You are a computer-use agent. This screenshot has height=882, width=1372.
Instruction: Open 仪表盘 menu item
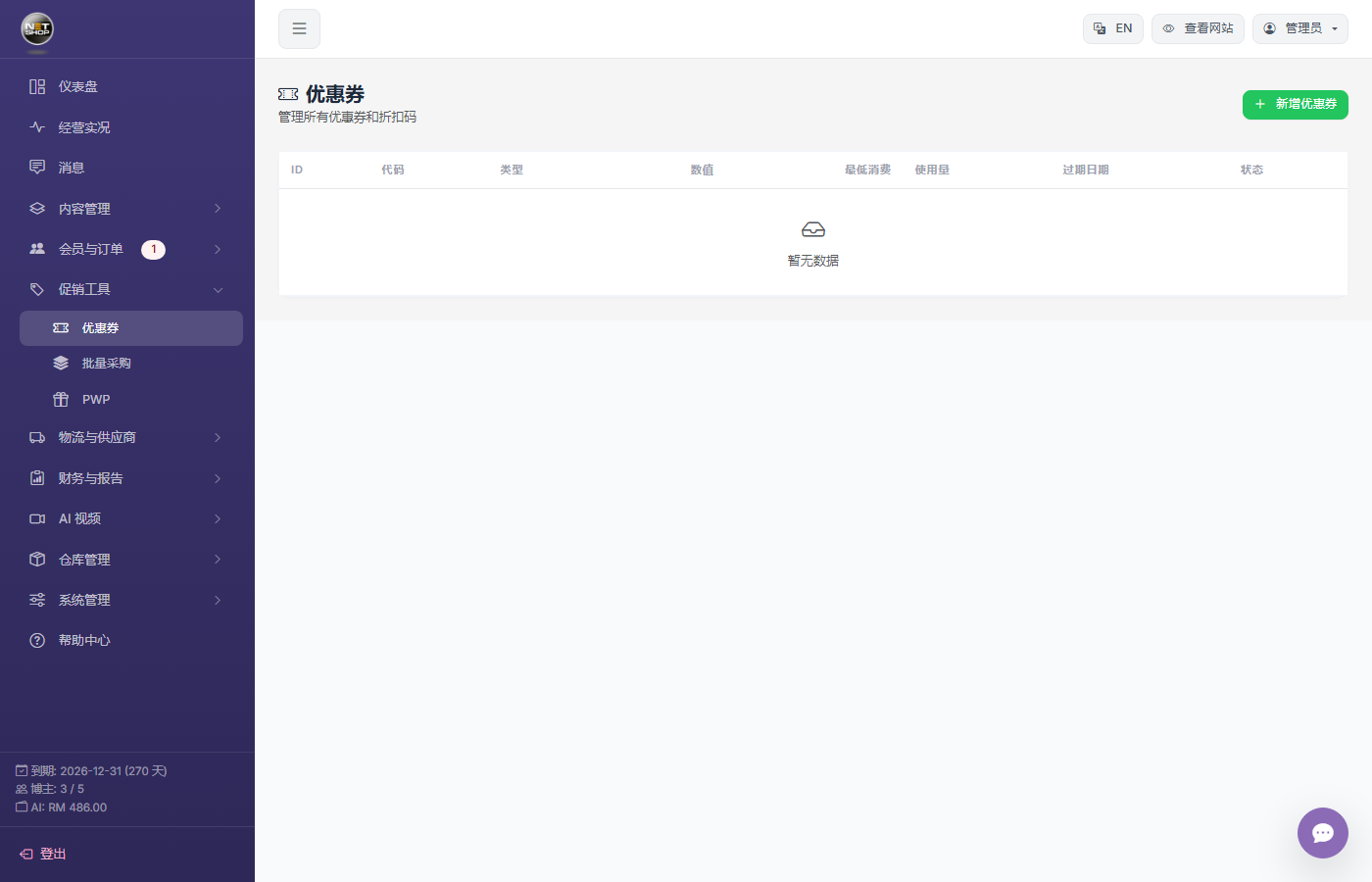[x=131, y=86]
